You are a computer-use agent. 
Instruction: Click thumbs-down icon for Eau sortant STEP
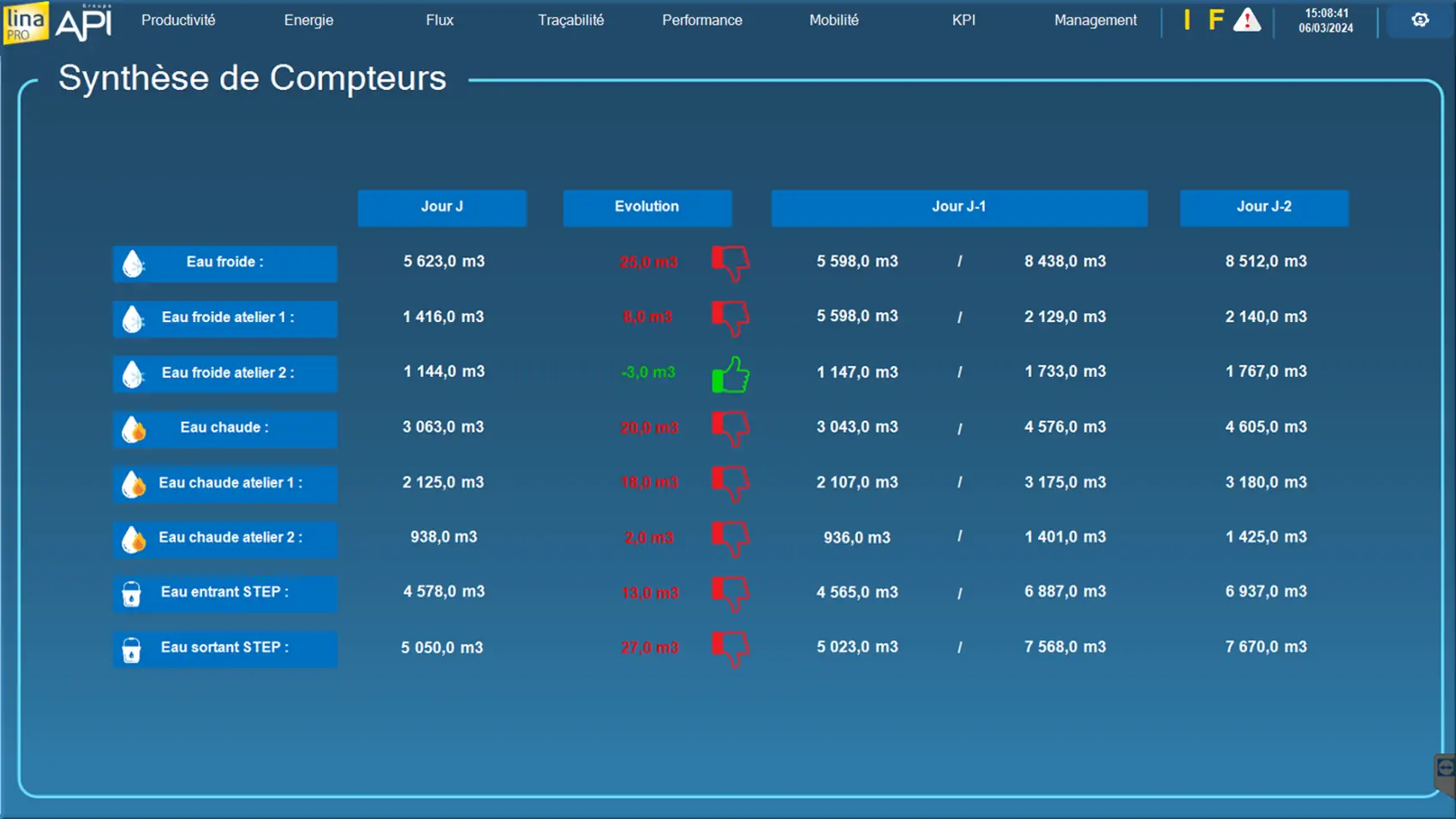[x=731, y=649]
